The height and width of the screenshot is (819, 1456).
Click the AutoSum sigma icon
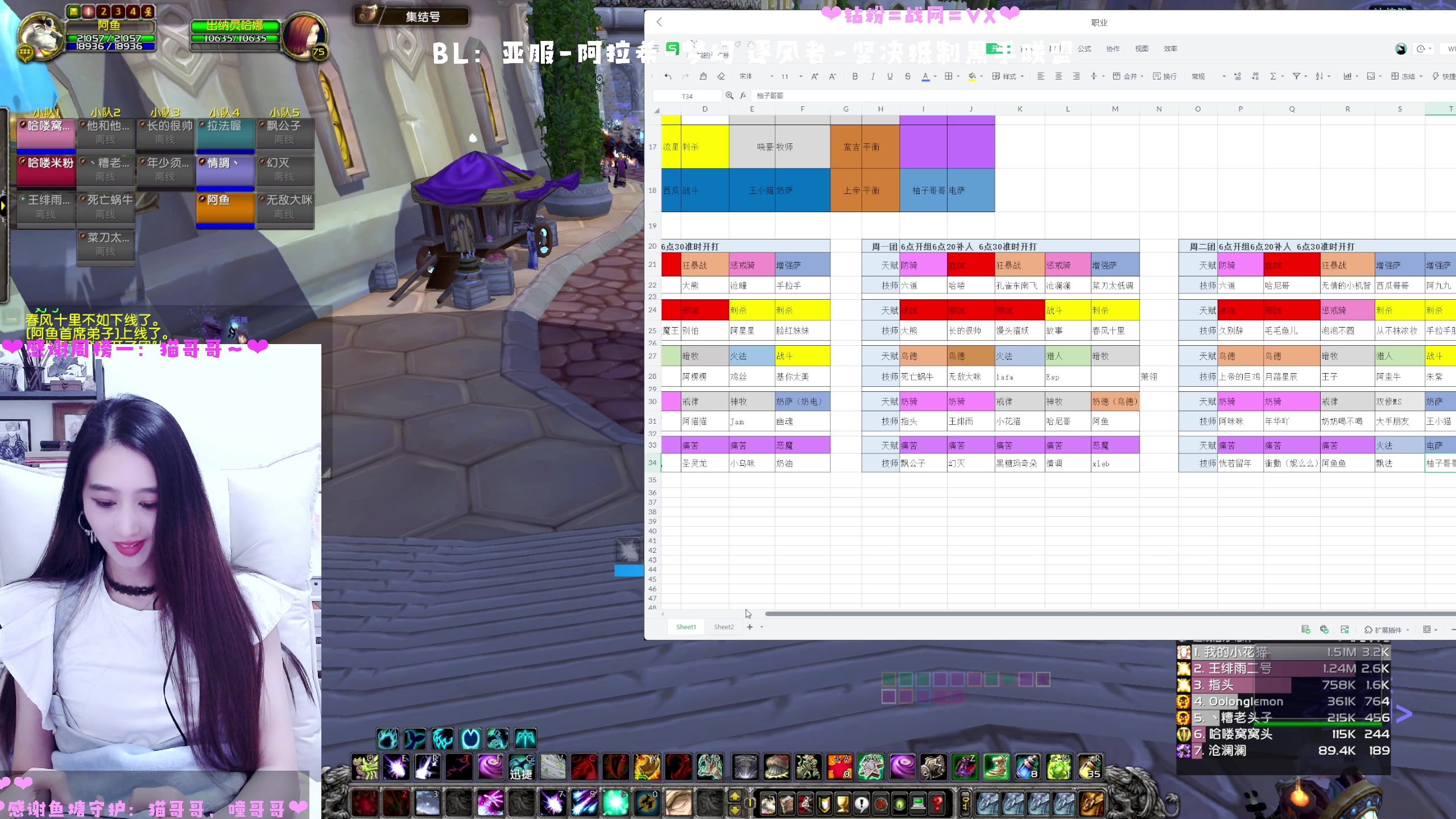coord(1273,76)
